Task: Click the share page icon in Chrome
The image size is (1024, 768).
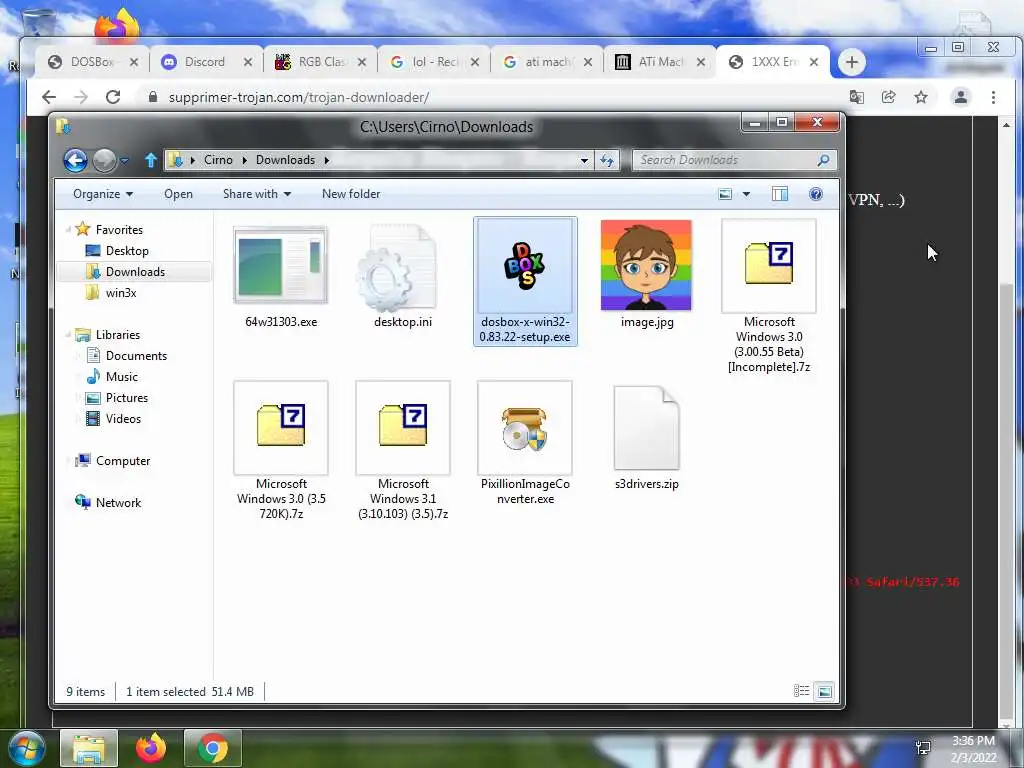Action: point(888,97)
